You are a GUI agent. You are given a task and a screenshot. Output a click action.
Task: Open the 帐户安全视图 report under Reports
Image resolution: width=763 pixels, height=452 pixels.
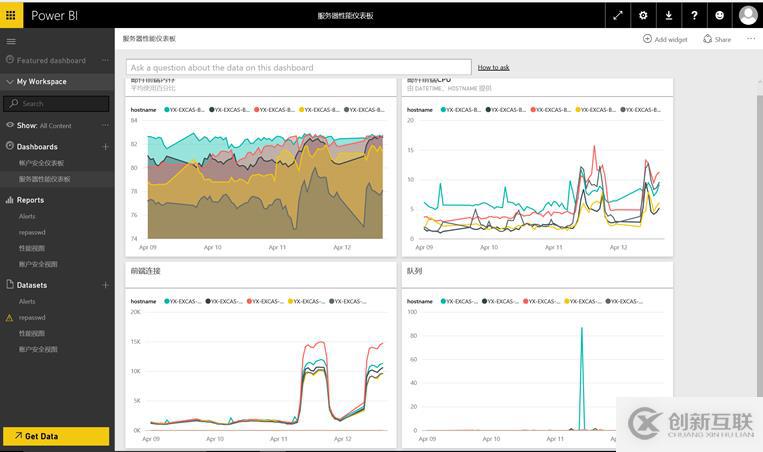tap(38, 264)
